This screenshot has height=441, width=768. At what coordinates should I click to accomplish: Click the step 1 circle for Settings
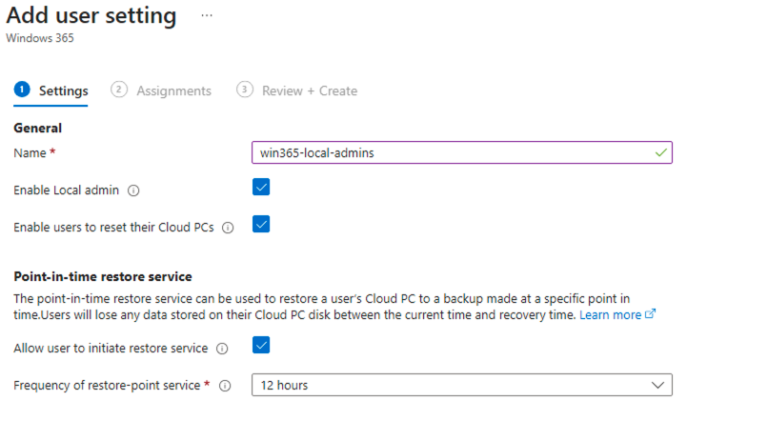[x=22, y=90]
